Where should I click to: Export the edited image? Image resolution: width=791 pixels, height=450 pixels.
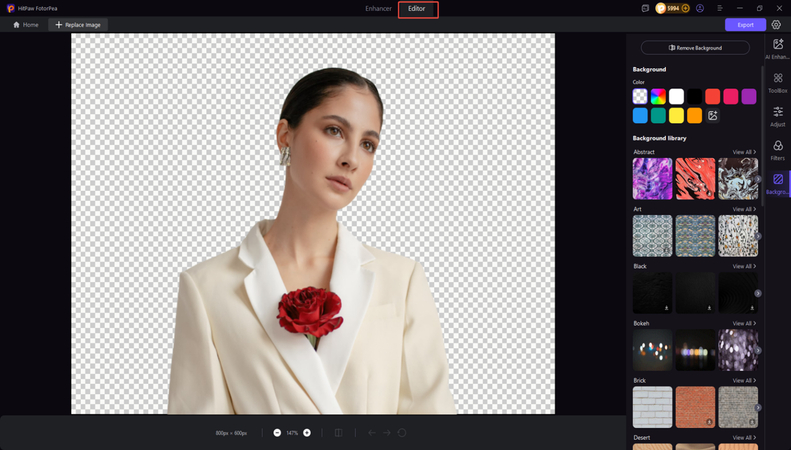(745, 25)
